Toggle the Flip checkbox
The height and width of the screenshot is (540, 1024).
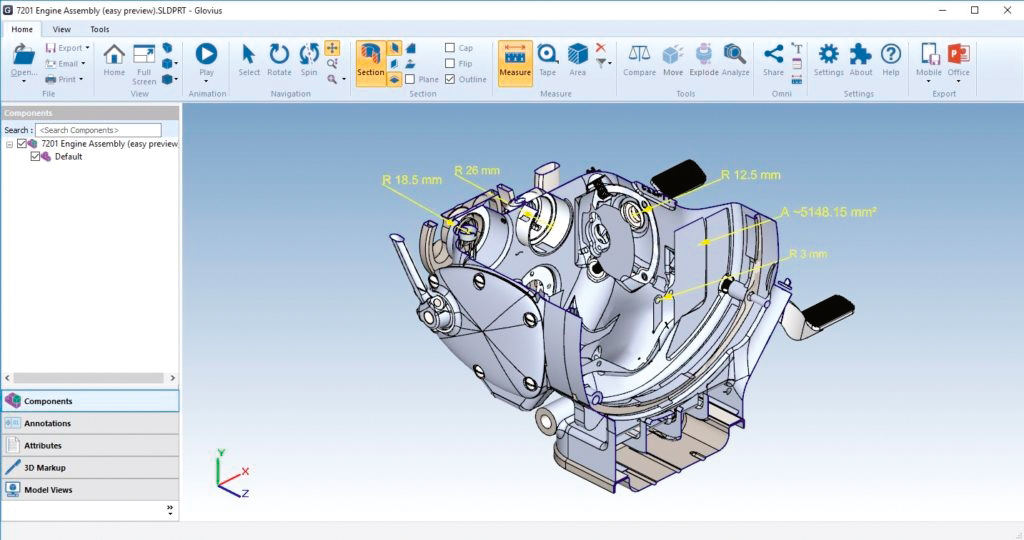coord(451,63)
